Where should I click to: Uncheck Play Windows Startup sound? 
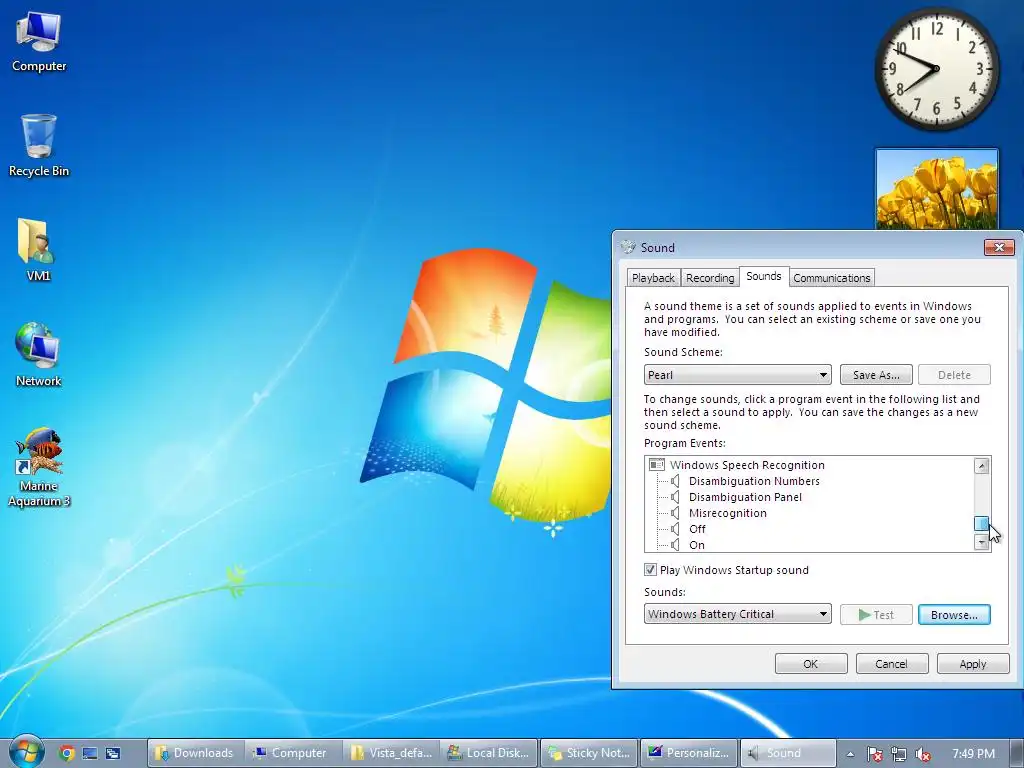coord(650,569)
